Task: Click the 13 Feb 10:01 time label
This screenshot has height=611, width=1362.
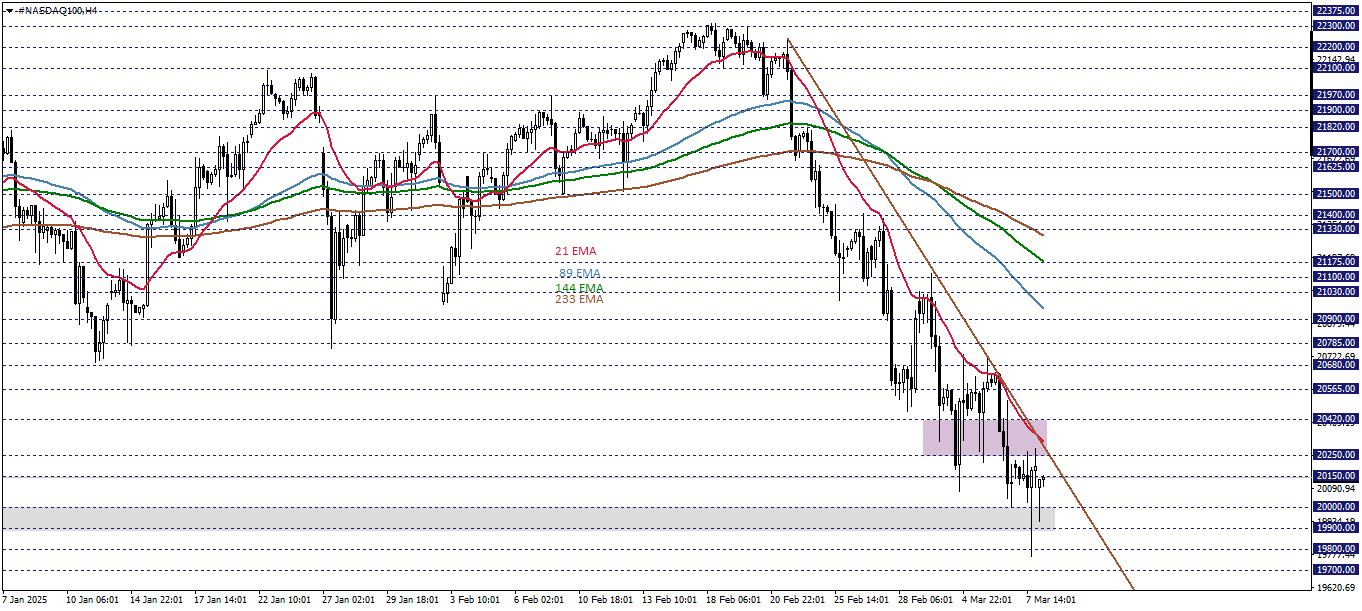Action: coord(669,600)
